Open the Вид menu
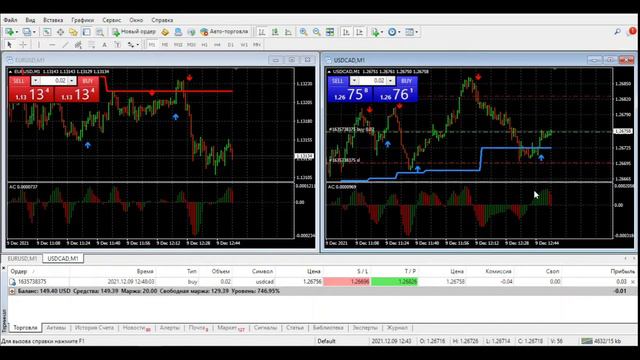 (x=30, y=20)
